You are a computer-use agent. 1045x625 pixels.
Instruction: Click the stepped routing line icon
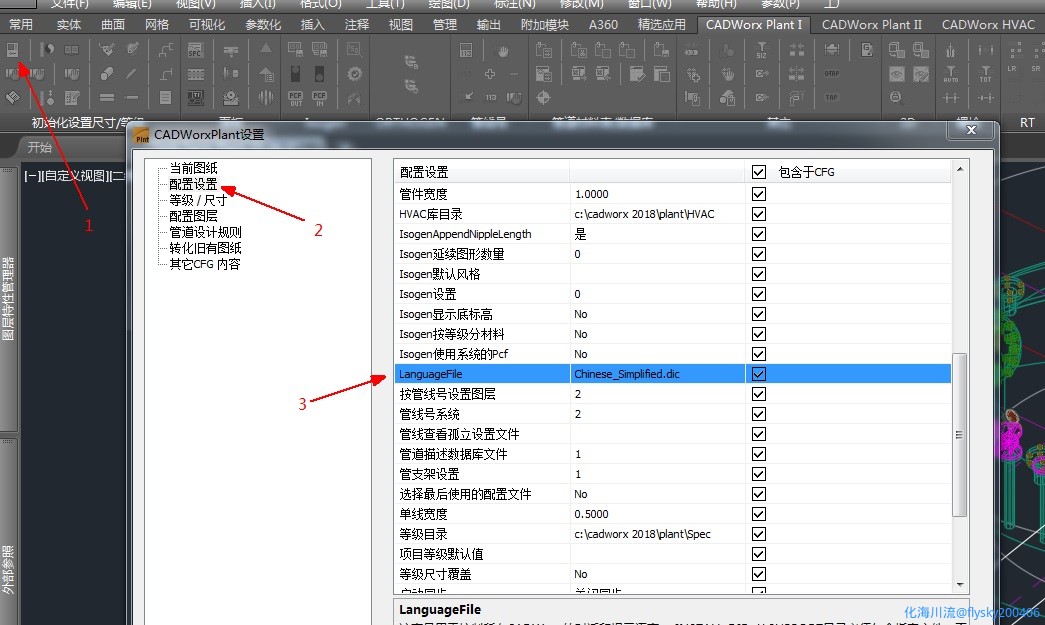click(166, 50)
